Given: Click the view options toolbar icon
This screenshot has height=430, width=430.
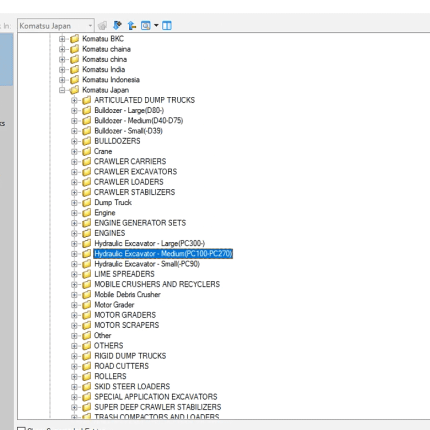Looking at the screenshot, I should point(146,25).
